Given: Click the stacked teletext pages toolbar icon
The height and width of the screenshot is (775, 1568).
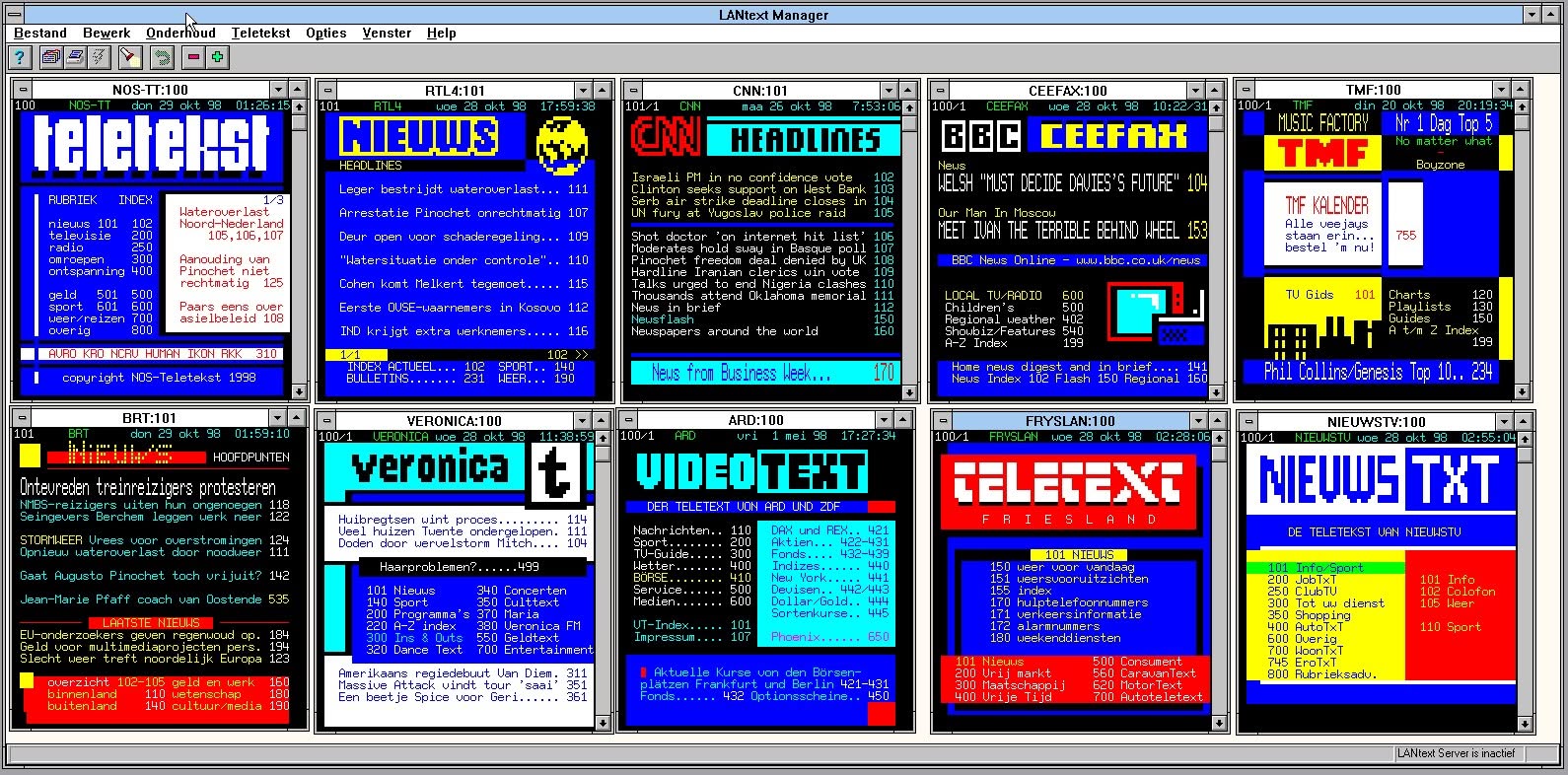Looking at the screenshot, I should click(51, 57).
